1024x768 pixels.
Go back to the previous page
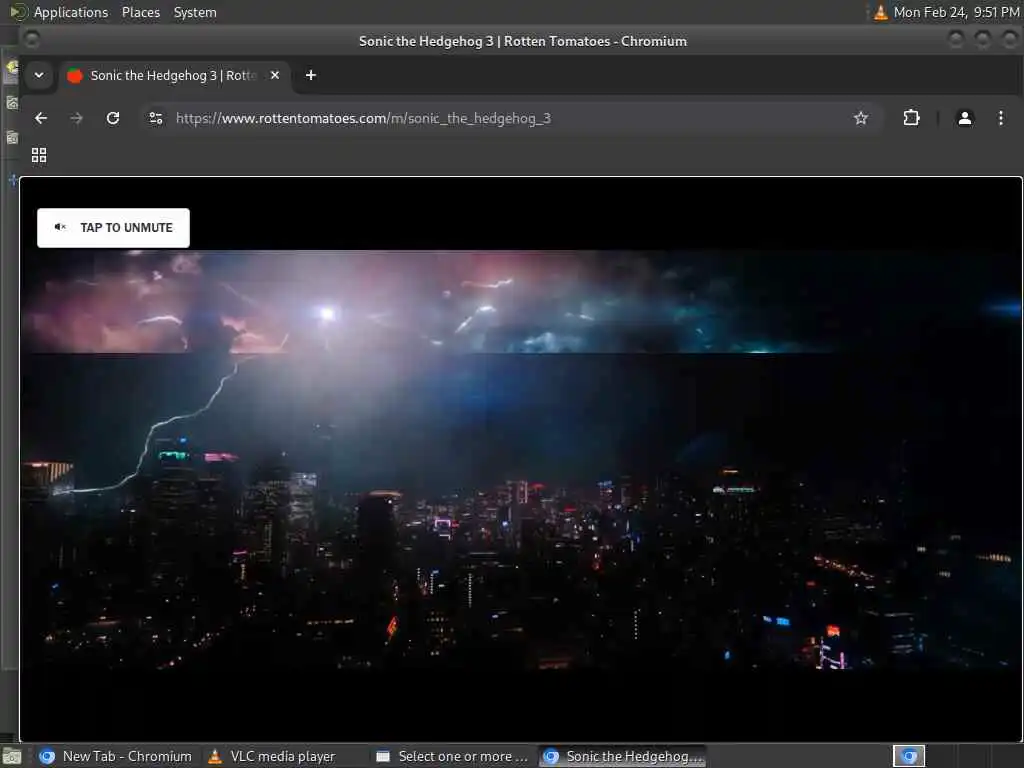click(x=41, y=118)
